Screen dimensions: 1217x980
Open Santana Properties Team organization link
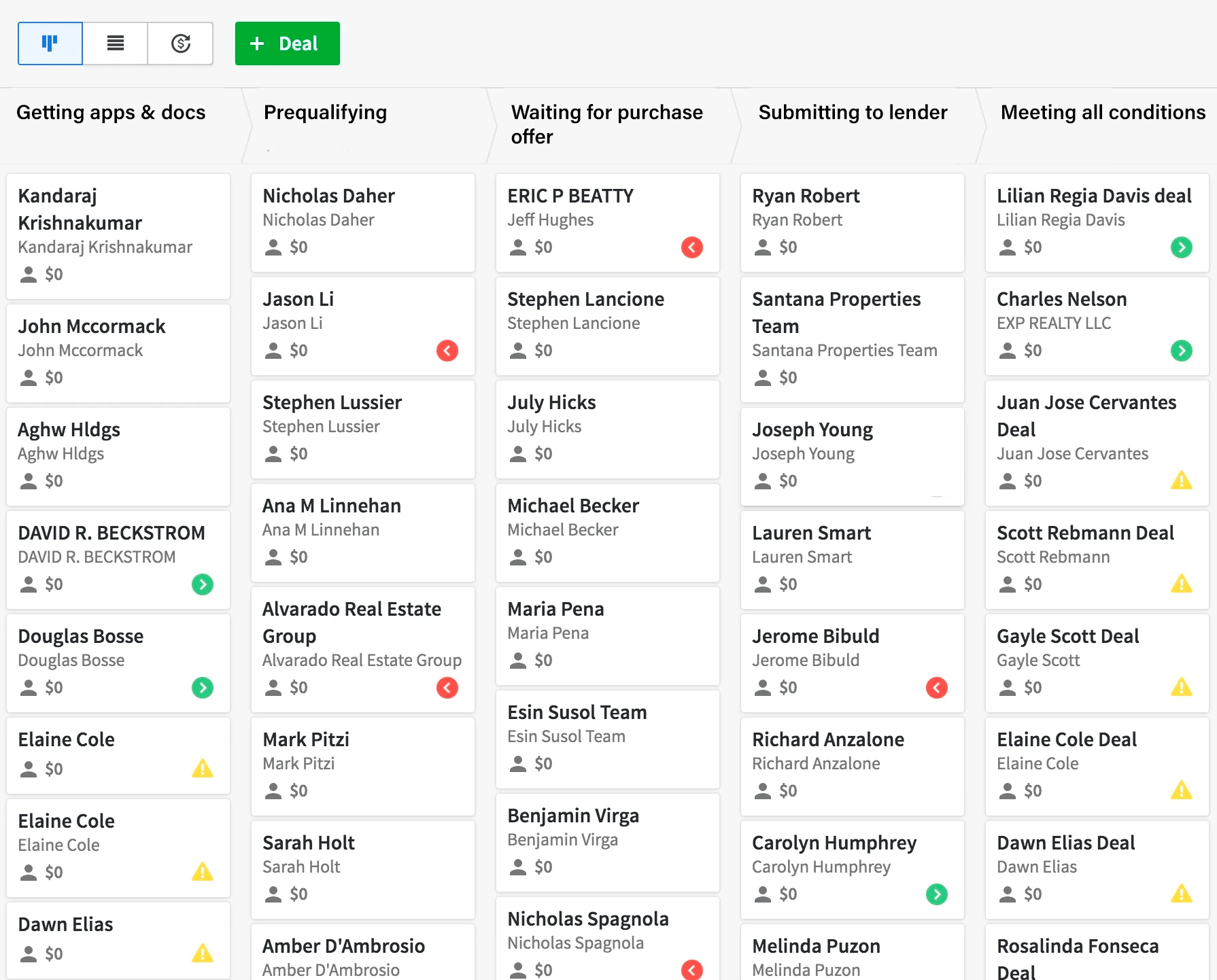pos(844,351)
